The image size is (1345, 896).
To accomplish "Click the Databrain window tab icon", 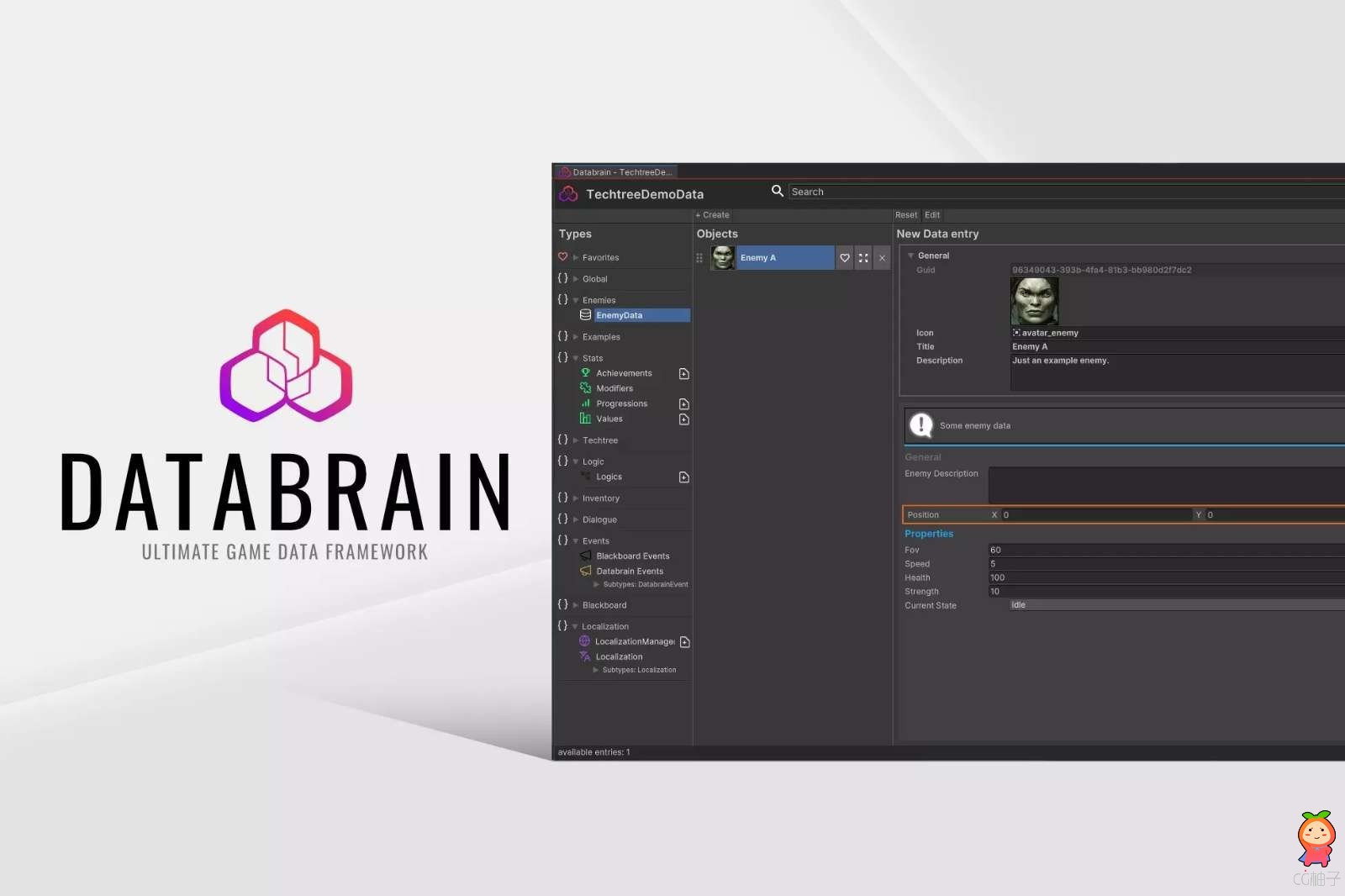I will click(x=565, y=172).
